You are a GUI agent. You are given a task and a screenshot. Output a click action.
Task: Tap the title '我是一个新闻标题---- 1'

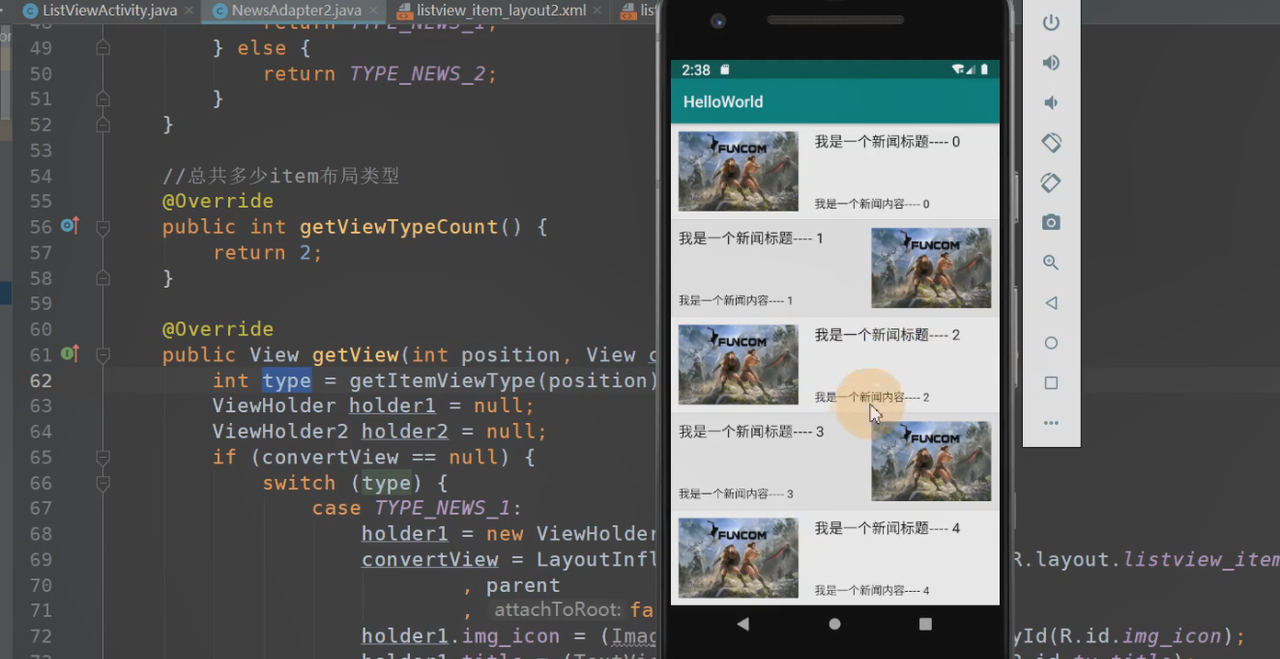(751, 239)
